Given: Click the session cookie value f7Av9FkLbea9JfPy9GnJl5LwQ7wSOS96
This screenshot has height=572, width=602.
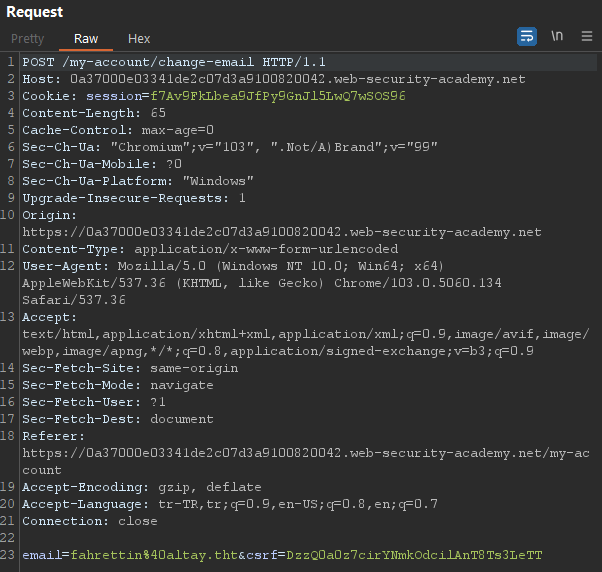Looking at the screenshot, I should click(278, 96).
